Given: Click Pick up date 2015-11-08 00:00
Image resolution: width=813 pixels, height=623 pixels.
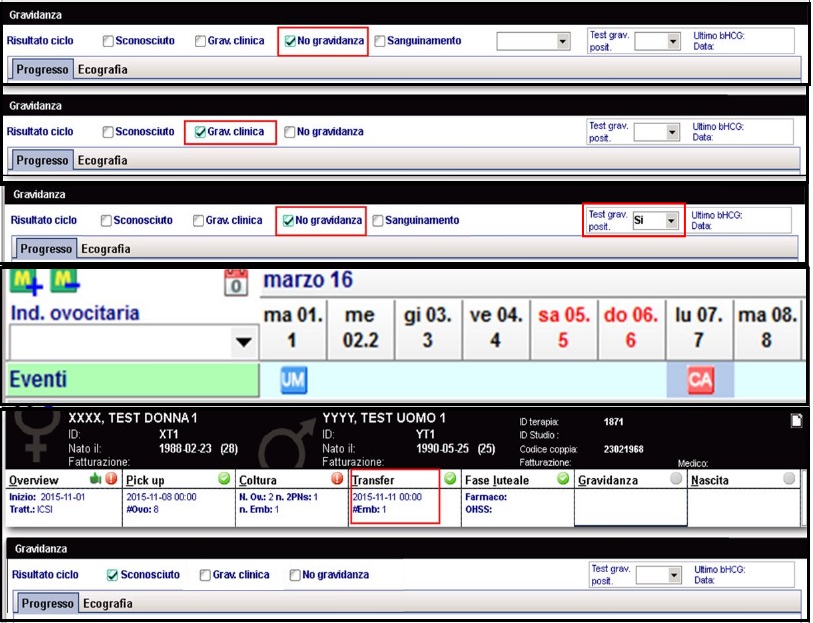Looking at the screenshot, I should click(x=161, y=497).
